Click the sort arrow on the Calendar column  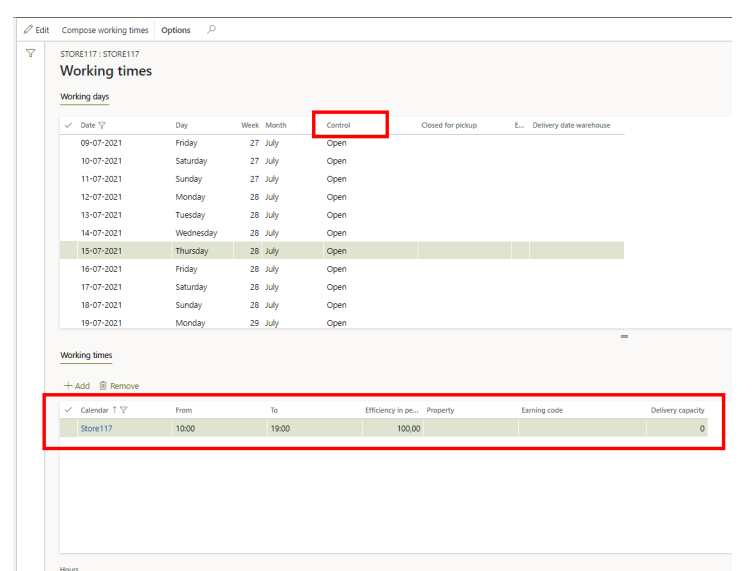pos(114,411)
